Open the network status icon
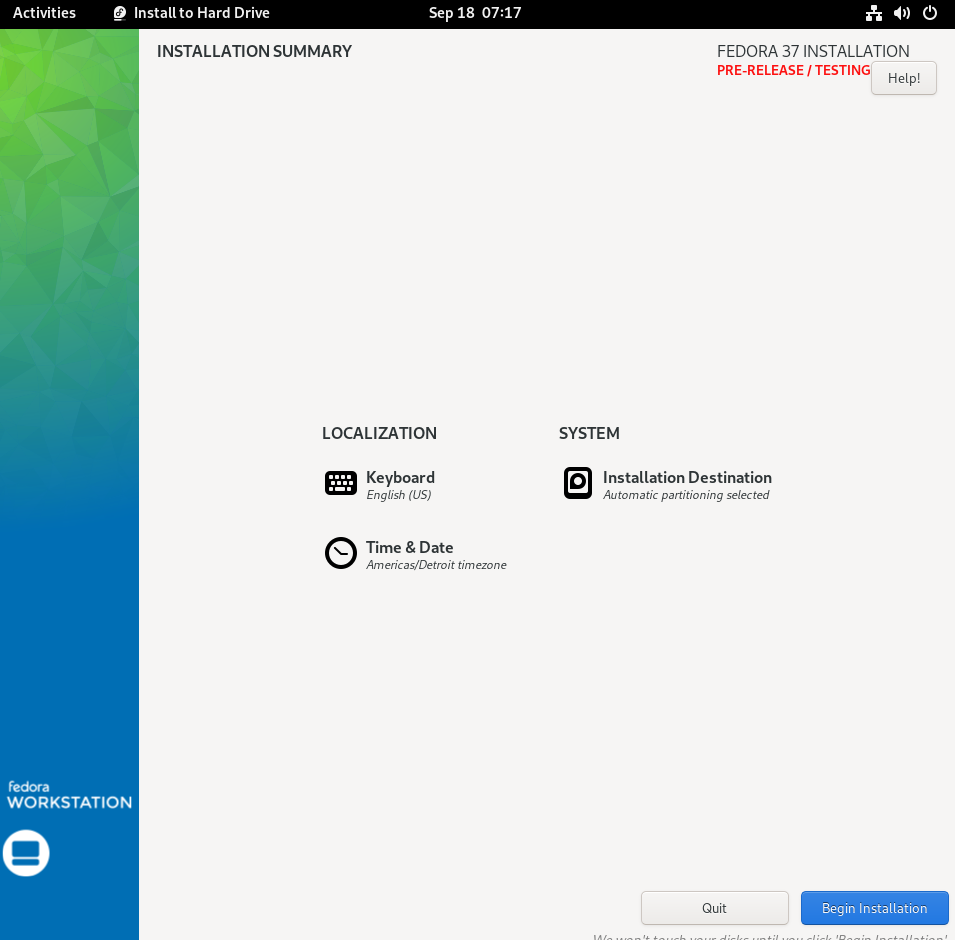The width and height of the screenshot is (955, 940). (x=873, y=13)
